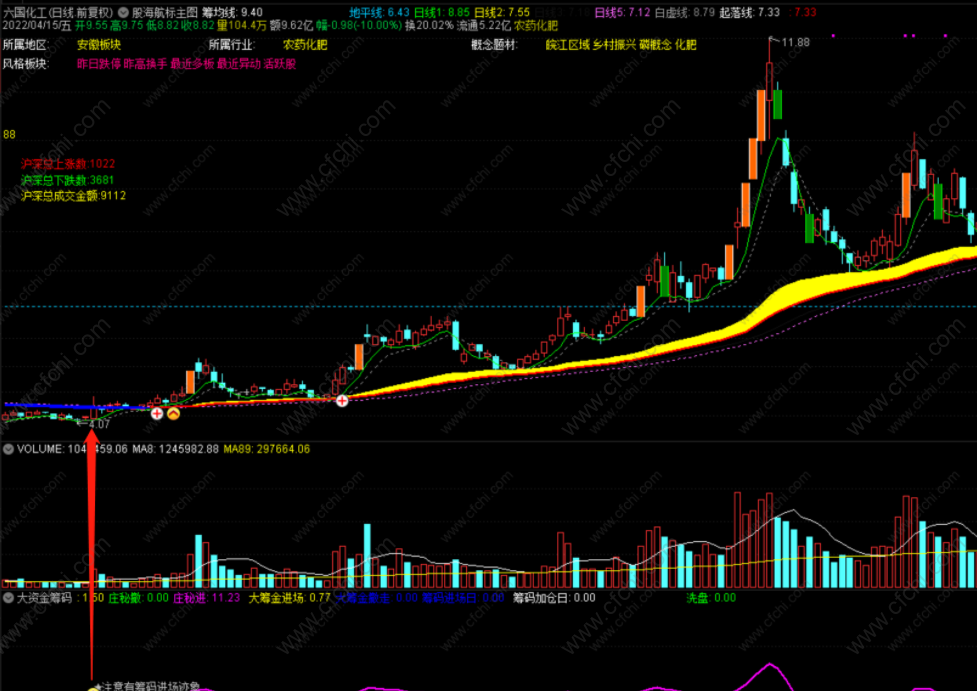Select the 活跃股 style tag
977x691 pixels.
280,63
